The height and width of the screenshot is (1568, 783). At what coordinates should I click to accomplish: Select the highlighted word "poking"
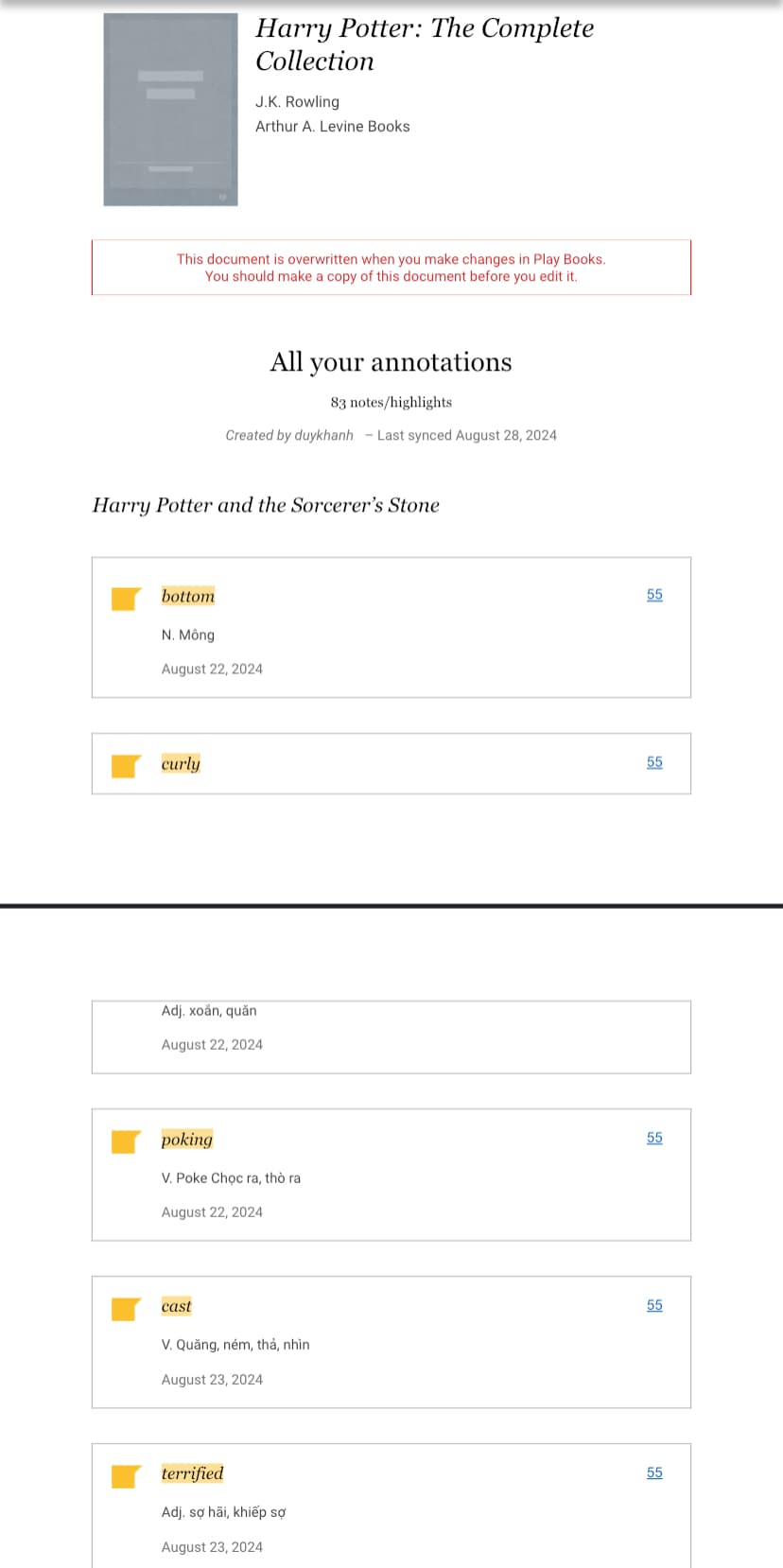(x=187, y=1140)
